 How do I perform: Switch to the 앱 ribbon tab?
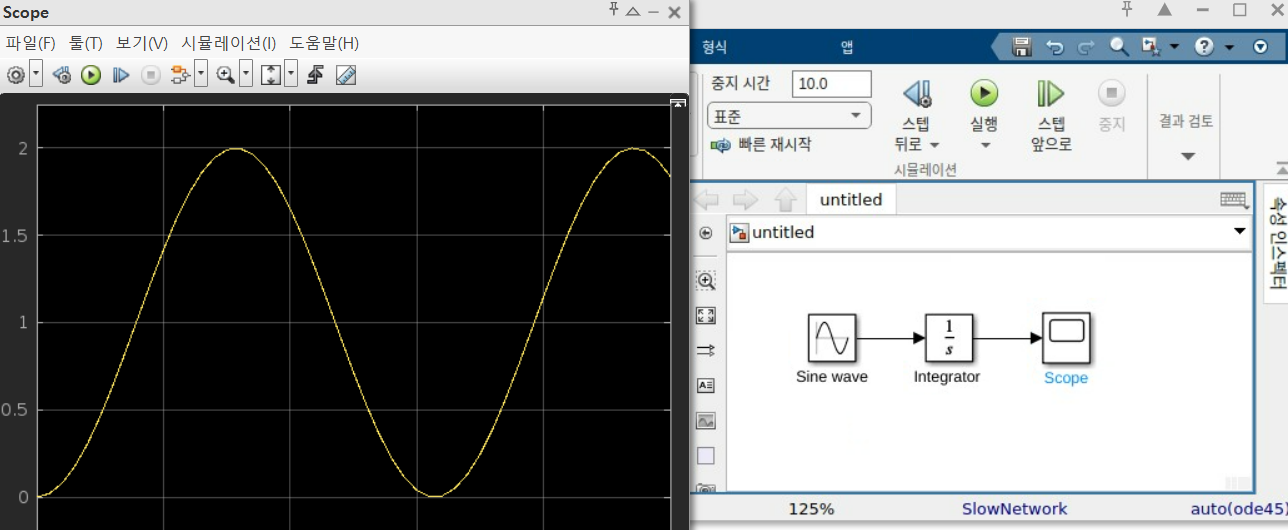click(847, 47)
